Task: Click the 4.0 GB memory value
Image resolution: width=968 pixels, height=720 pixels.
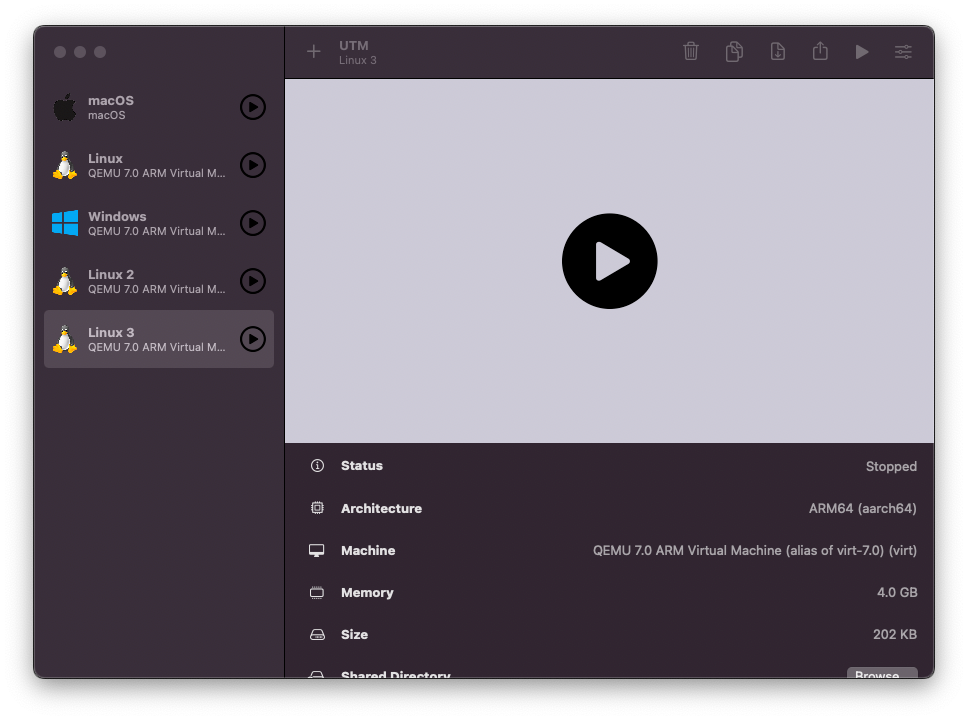Action: 897,593
